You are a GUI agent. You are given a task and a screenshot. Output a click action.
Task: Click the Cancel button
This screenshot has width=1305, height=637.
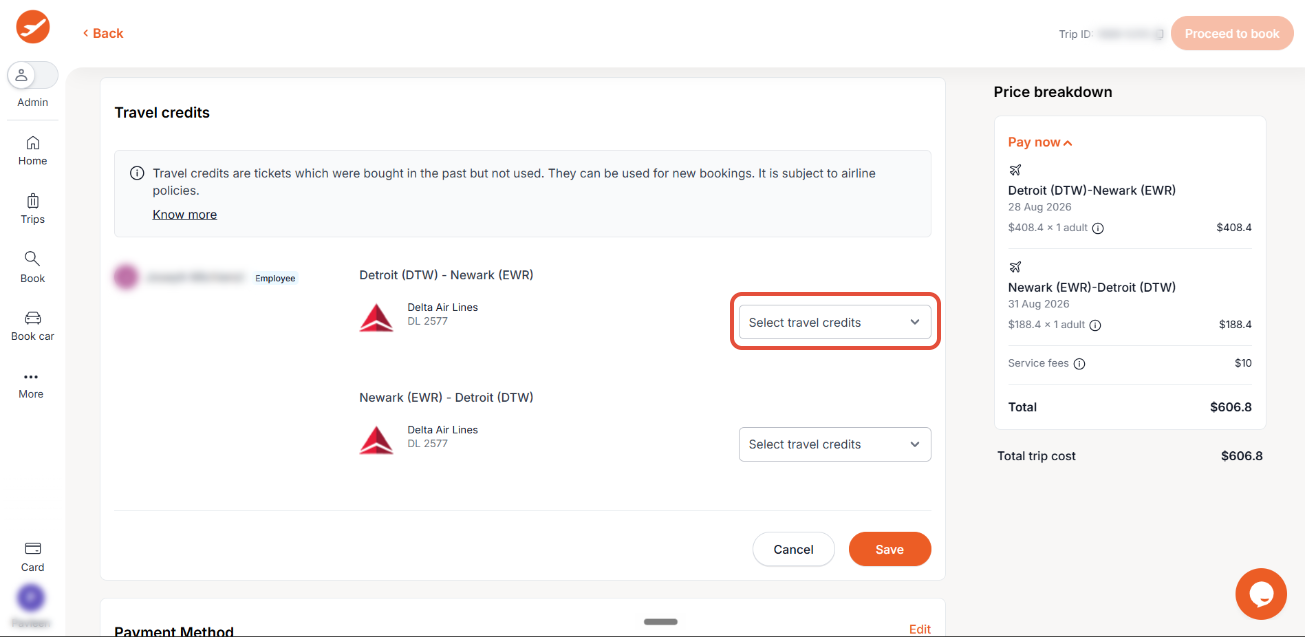(x=793, y=549)
